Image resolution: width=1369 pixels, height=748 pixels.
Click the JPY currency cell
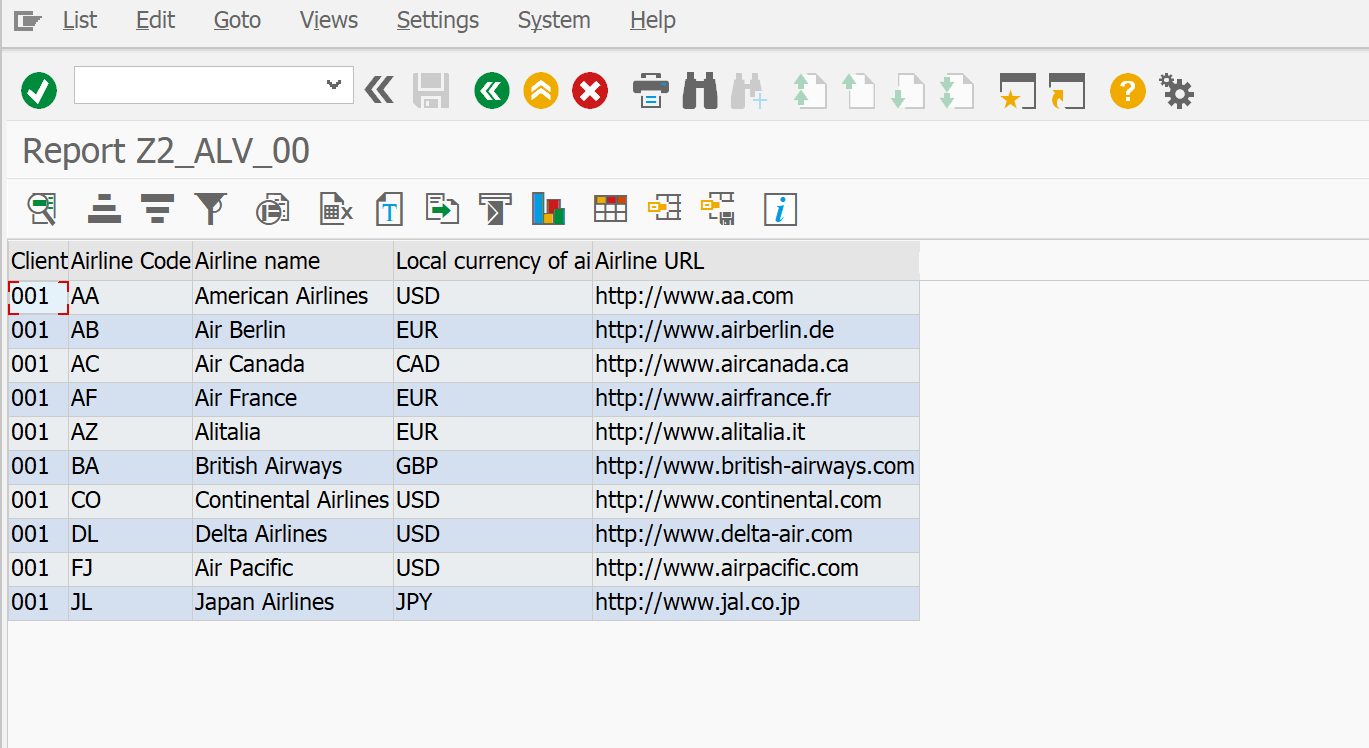[493, 603]
